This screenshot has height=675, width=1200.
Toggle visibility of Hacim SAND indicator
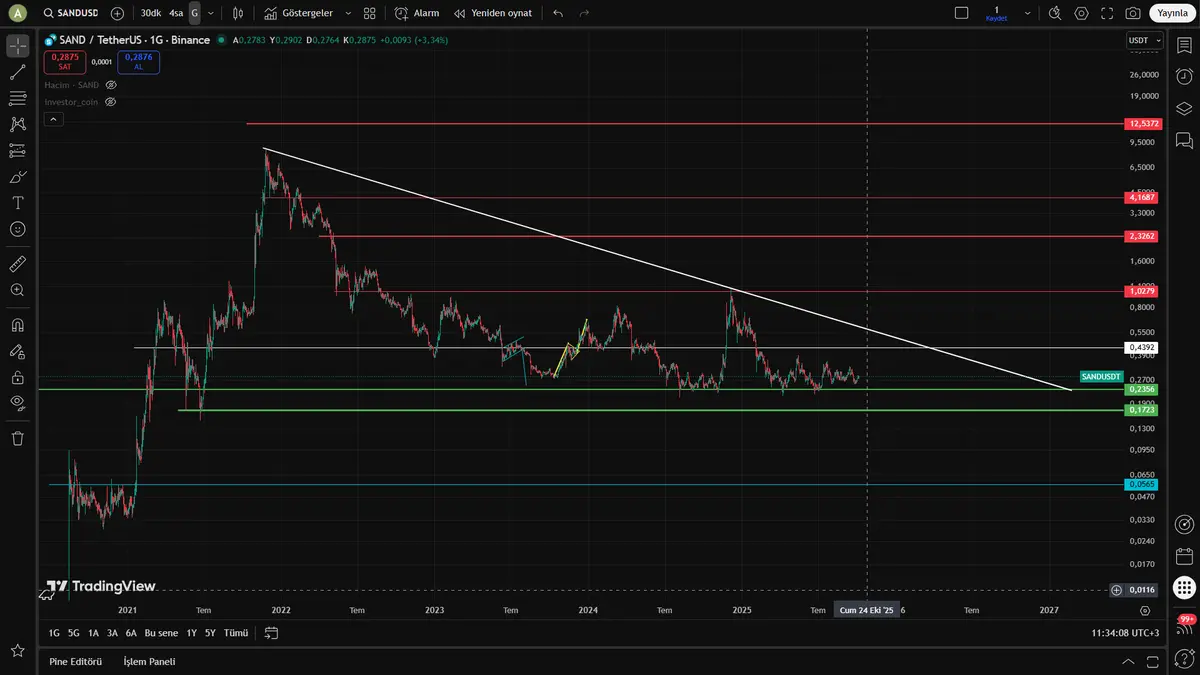pyautogui.click(x=111, y=85)
